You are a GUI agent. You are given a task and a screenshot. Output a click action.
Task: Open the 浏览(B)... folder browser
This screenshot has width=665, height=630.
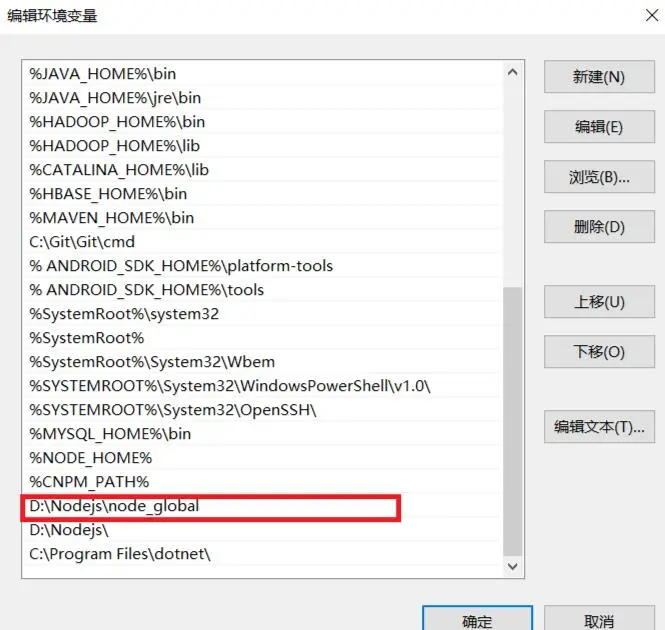click(599, 177)
